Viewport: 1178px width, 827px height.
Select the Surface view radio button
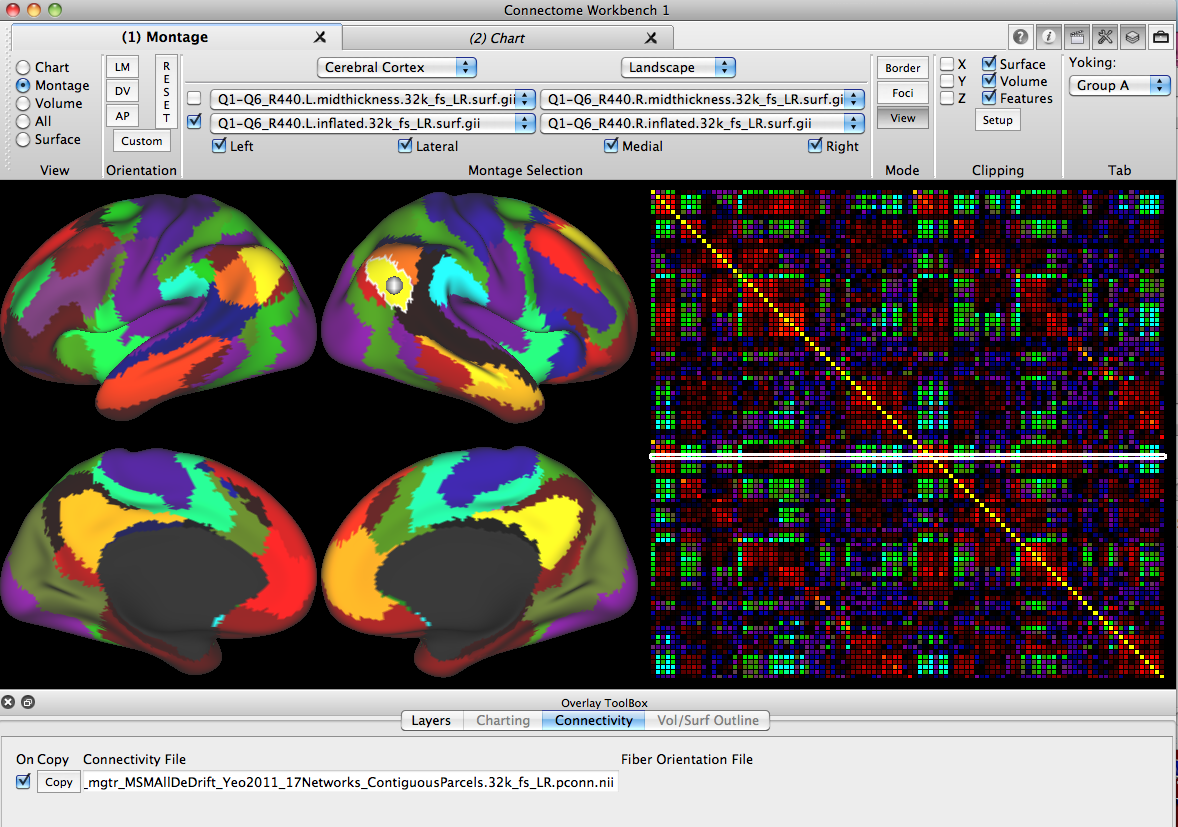pyautogui.click(x=23, y=140)
